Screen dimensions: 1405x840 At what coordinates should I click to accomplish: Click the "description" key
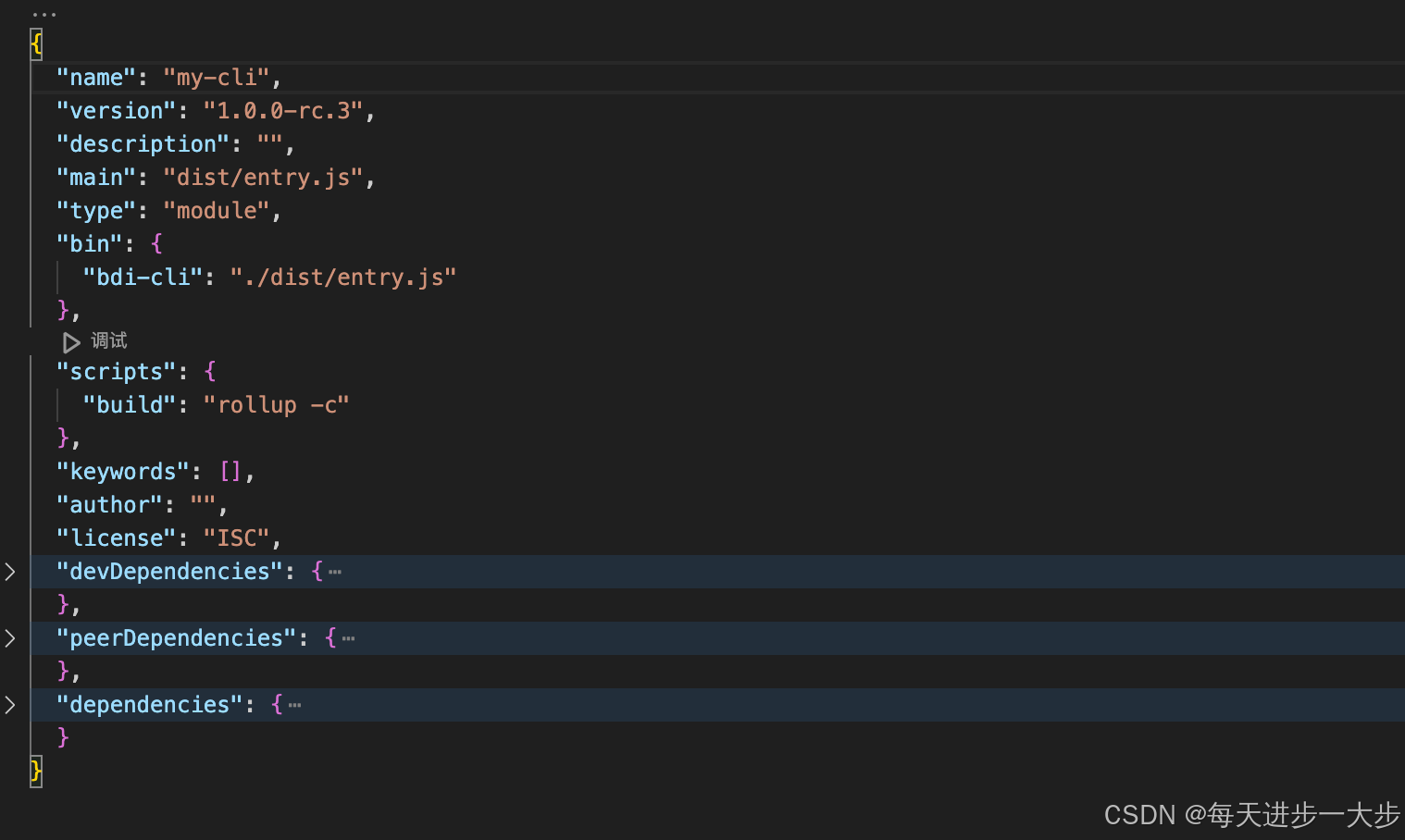tap(143, 144)
